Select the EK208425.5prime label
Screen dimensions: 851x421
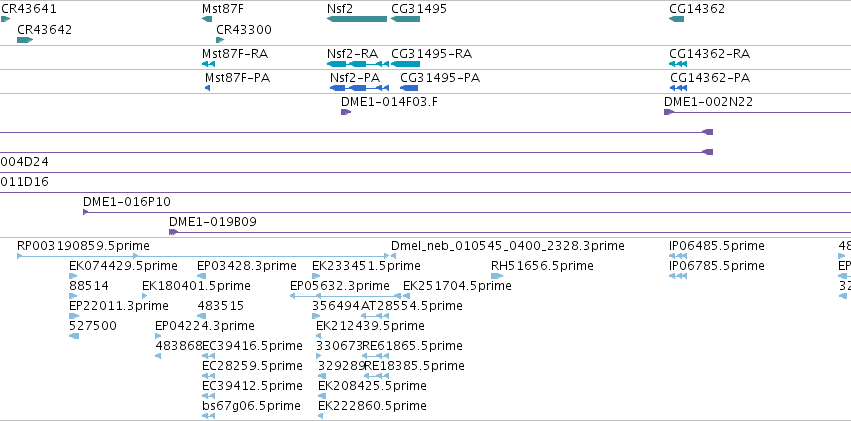pos(372,386)
